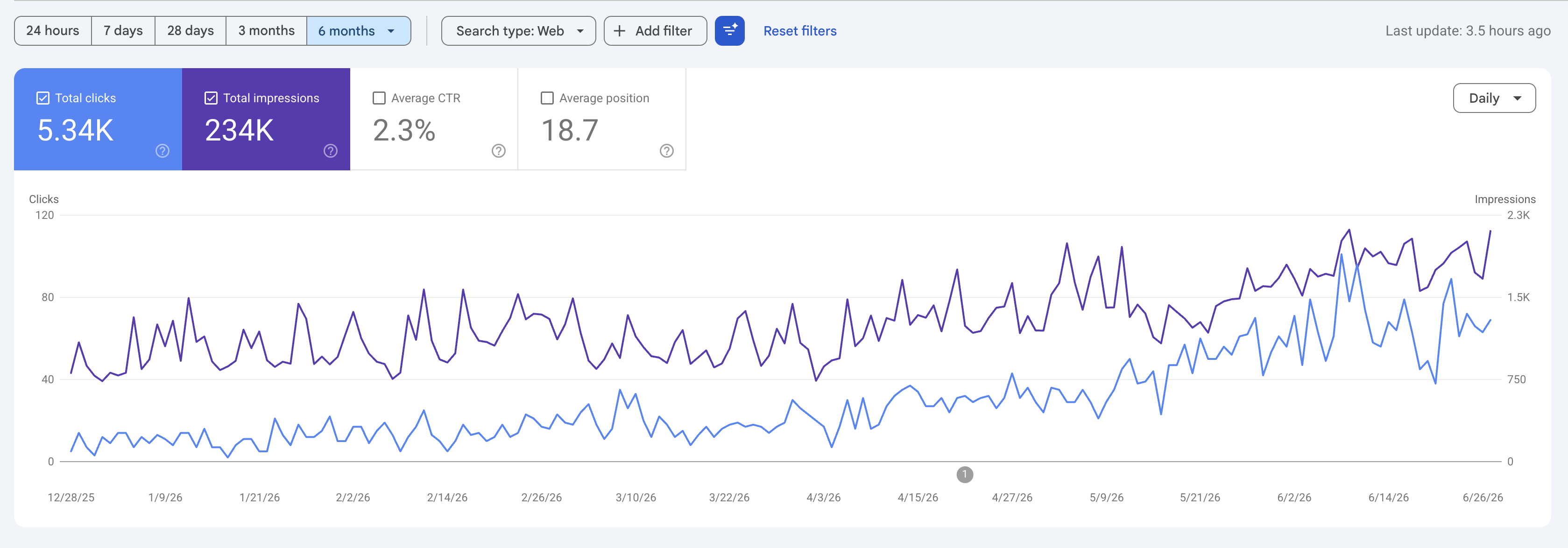Click the annotation marker numbered 1 on timeline
This screenshot has height=548, width=1568.
[x=964, y=474]
